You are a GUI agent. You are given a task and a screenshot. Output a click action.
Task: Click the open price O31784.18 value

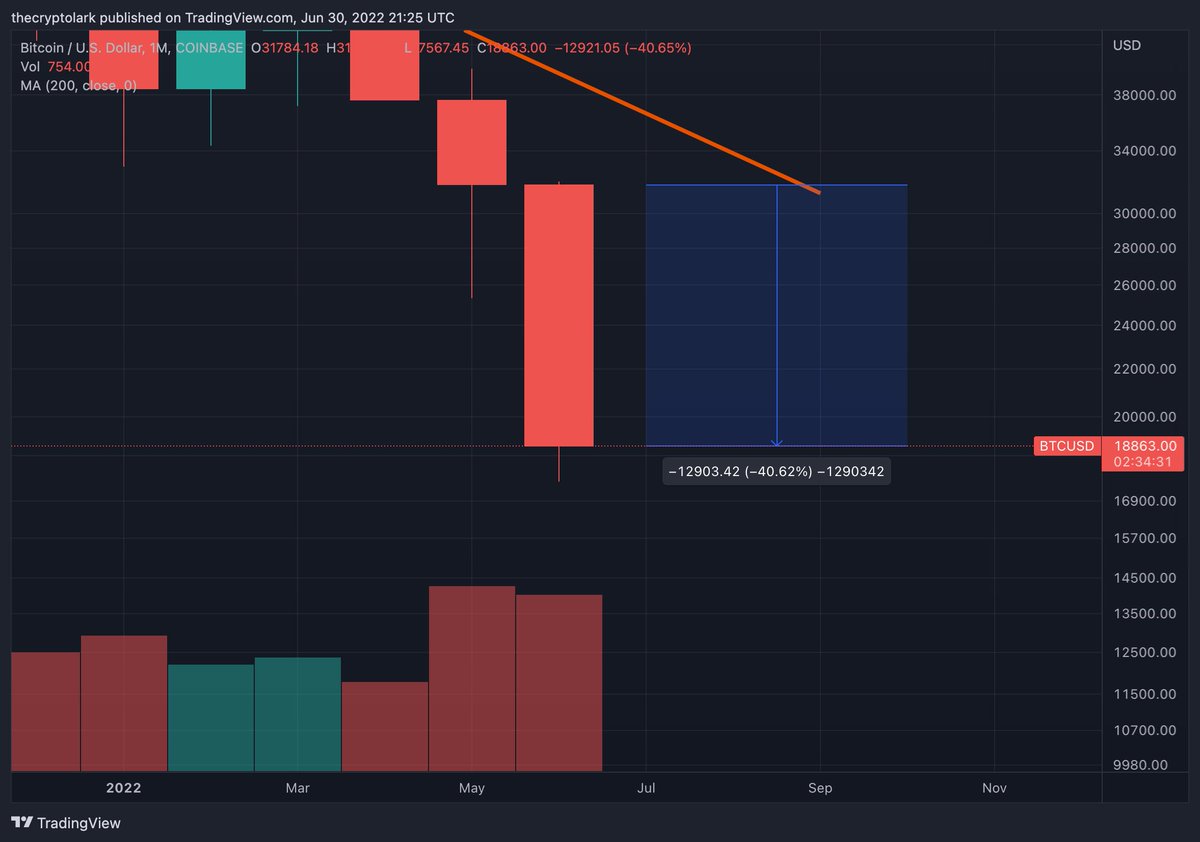[x=284, y=48]
